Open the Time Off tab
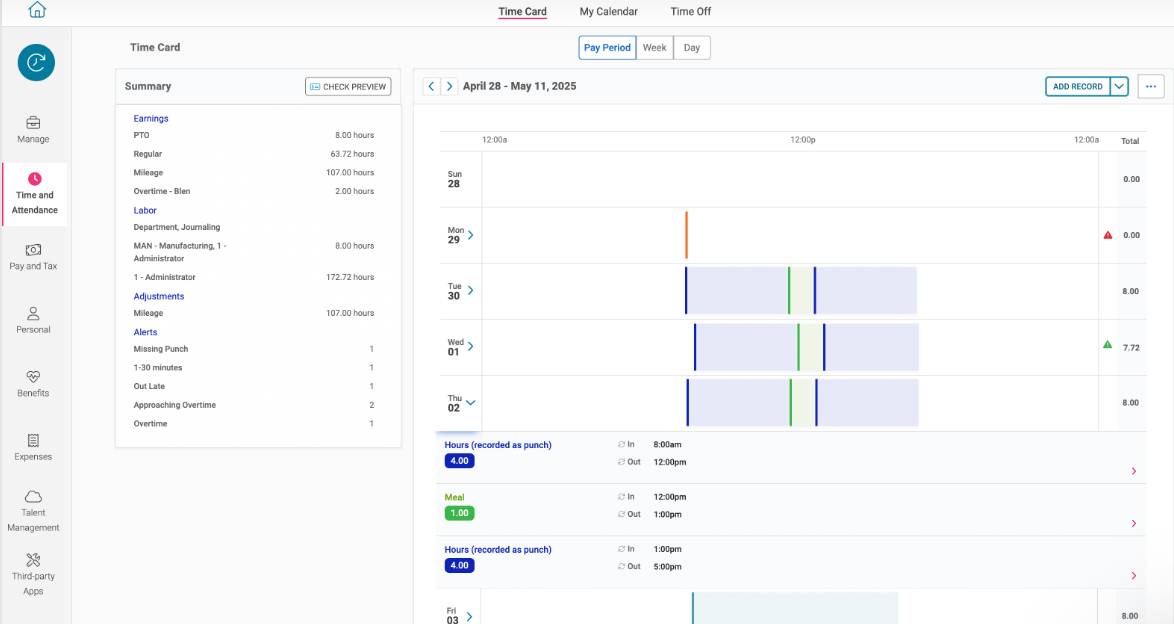The height and width of the screenshot is (624, 1174). pyautogui.click(x=691, y=12)
